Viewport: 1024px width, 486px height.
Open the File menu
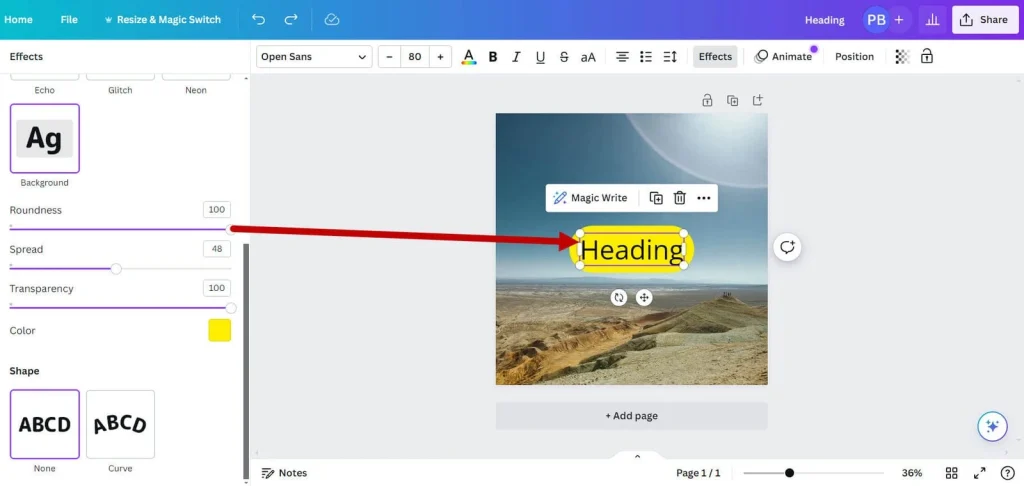pos(69,20)
